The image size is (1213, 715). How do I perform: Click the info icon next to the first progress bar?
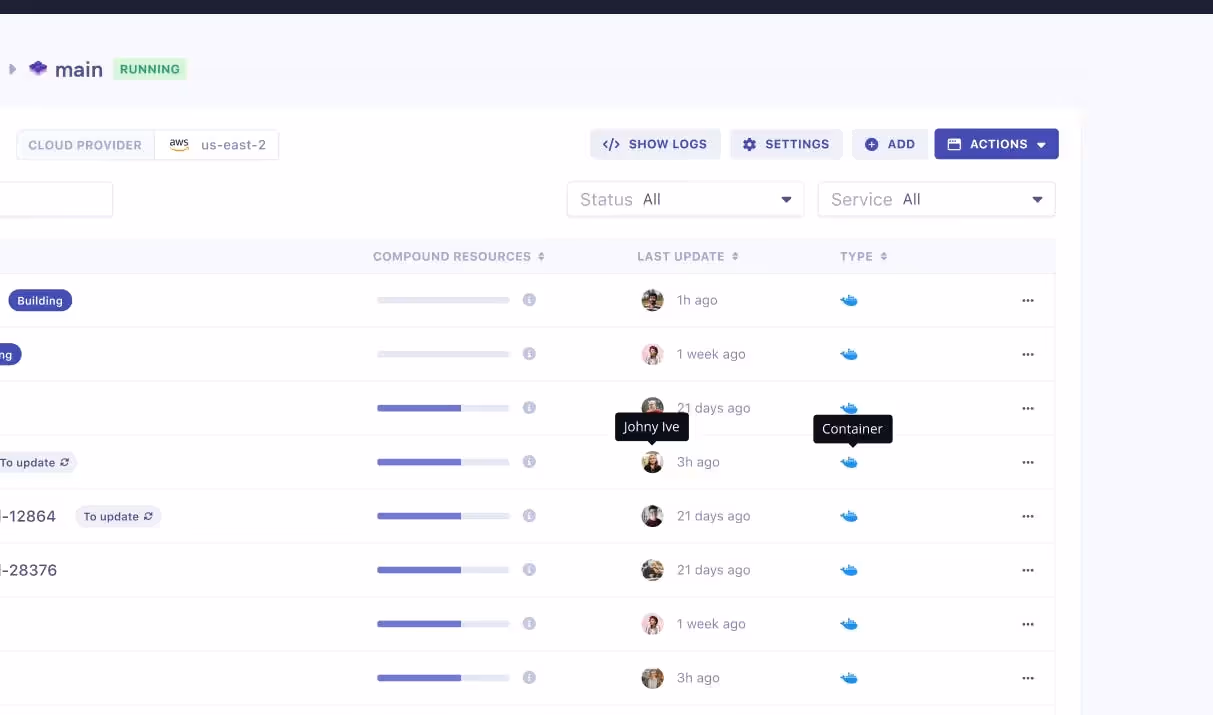pyautogui.click(x=529, y=300)
